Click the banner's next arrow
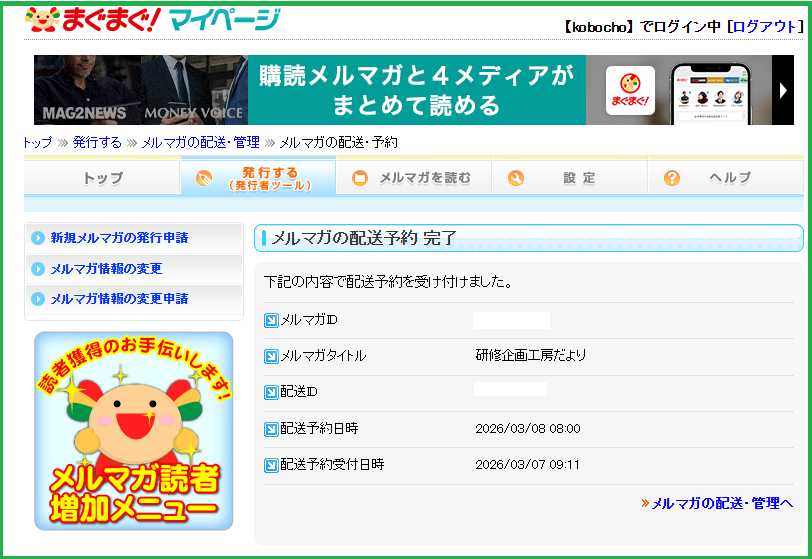 [785, 90]
